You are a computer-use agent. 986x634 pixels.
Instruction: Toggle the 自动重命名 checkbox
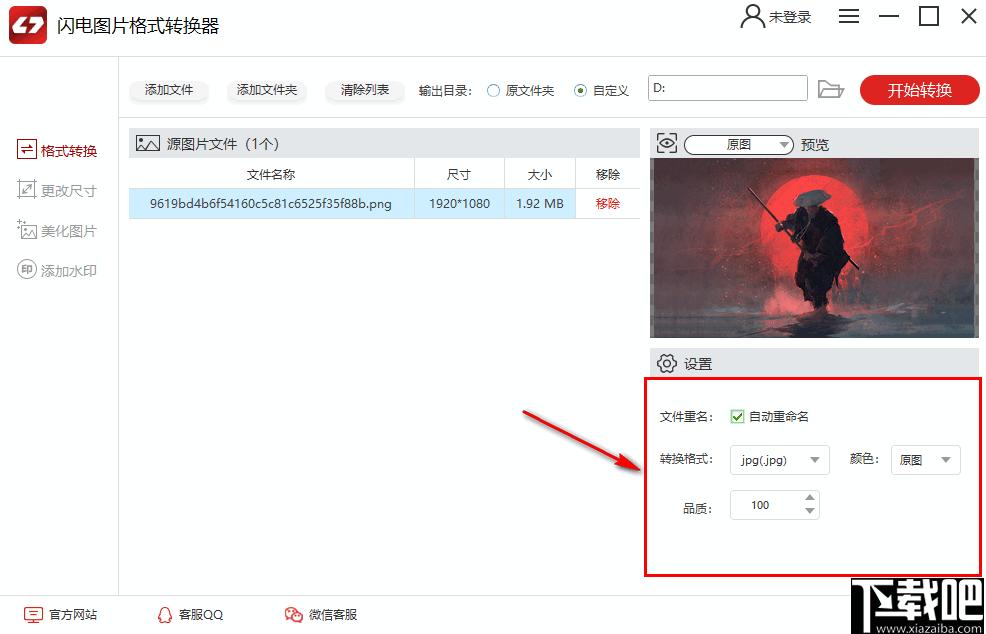coord(738,416)
